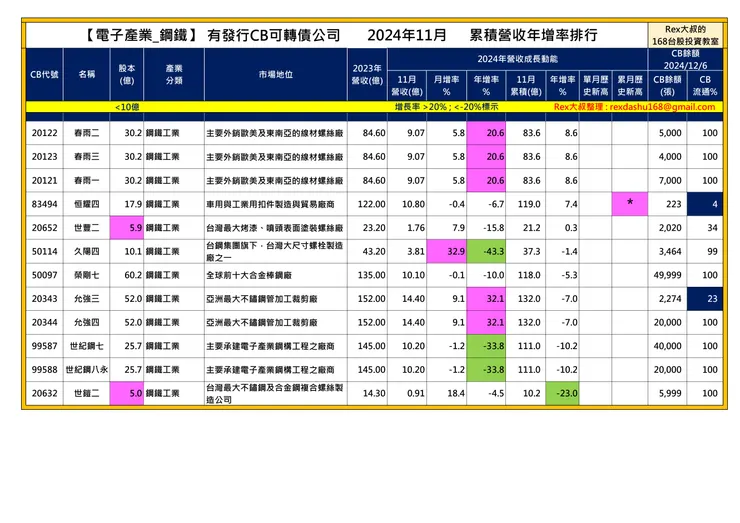
Task: Click CB code cell 20122
Action: click(44, 133)
